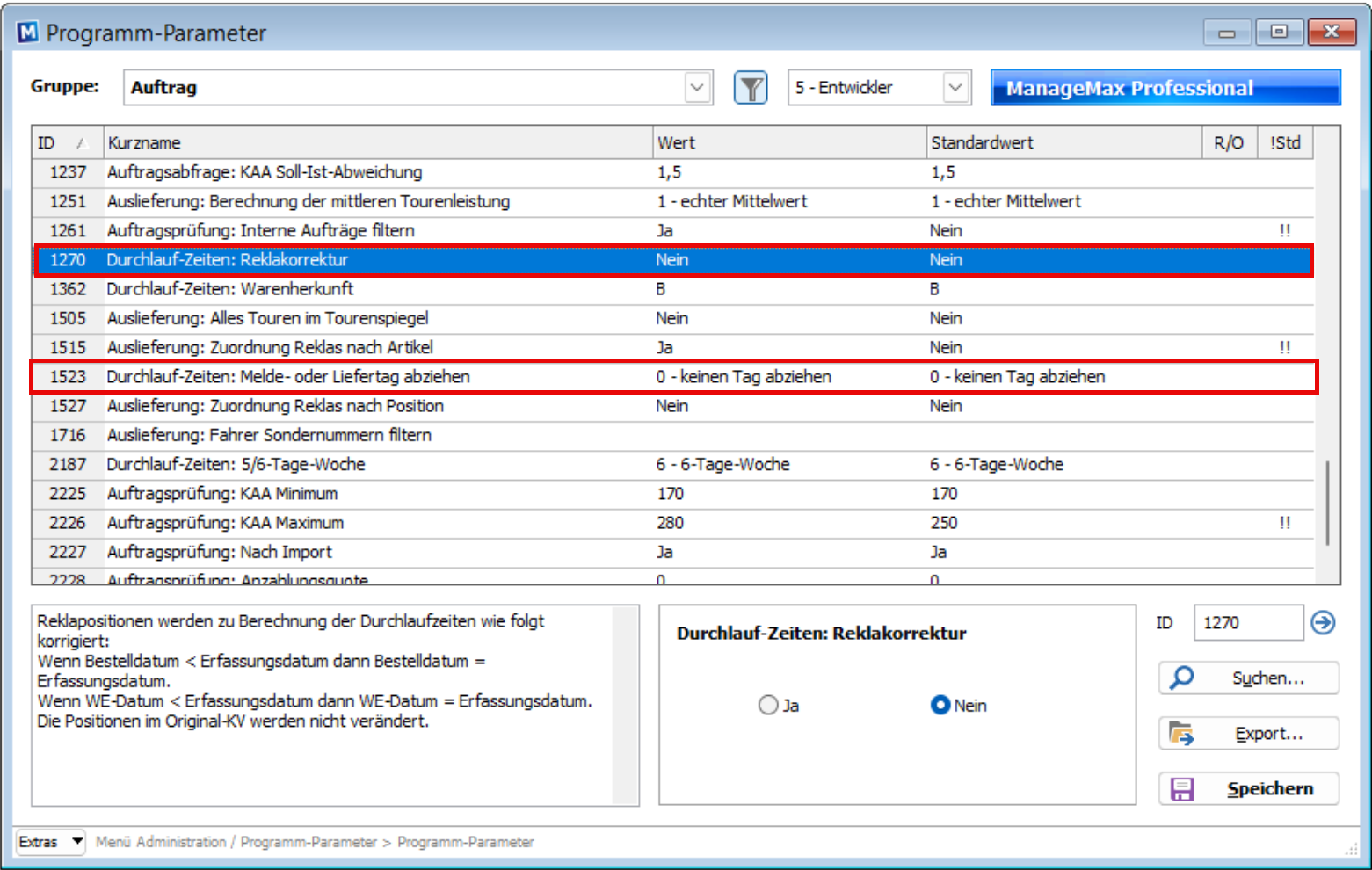Select row 1716 Fahrer Sondernummern filtern
This screenshot has width=1372, height=870.
point(673,435)
